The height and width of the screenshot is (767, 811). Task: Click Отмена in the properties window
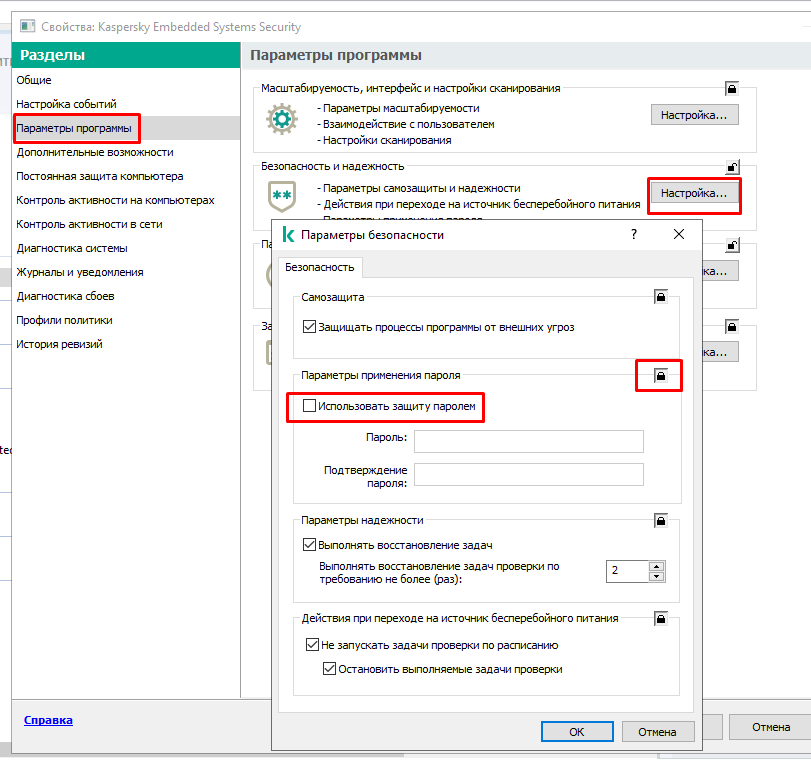771,727
